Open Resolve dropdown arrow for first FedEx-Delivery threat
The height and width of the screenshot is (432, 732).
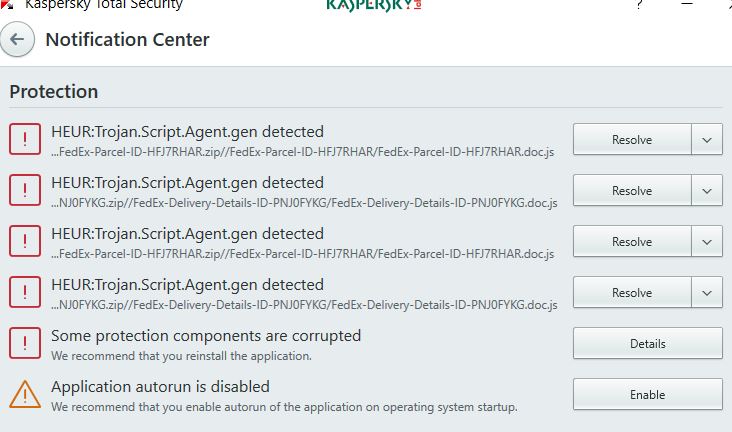point(707,190)
